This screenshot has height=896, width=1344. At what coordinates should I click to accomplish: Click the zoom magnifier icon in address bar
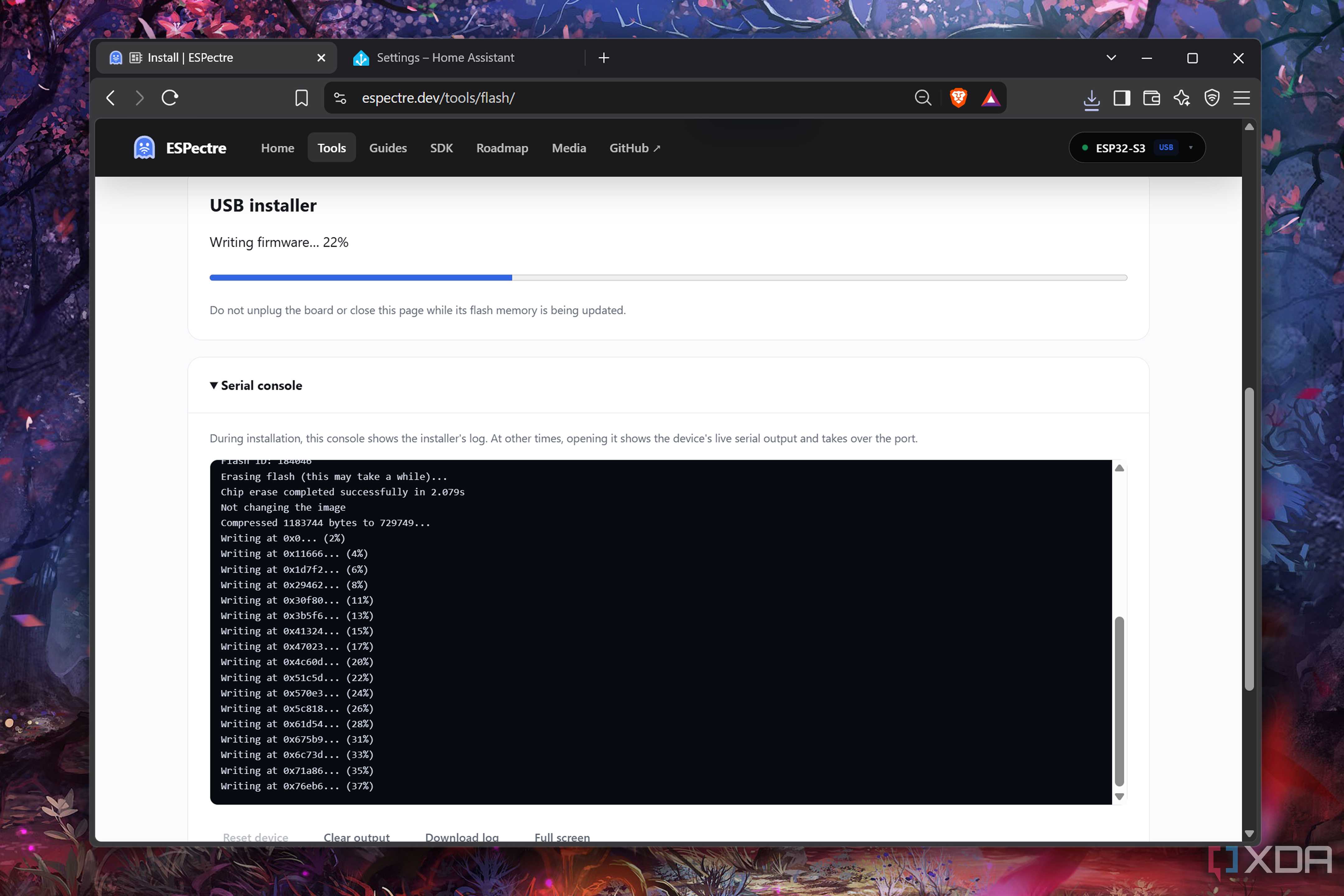click(x=923, y=98)
